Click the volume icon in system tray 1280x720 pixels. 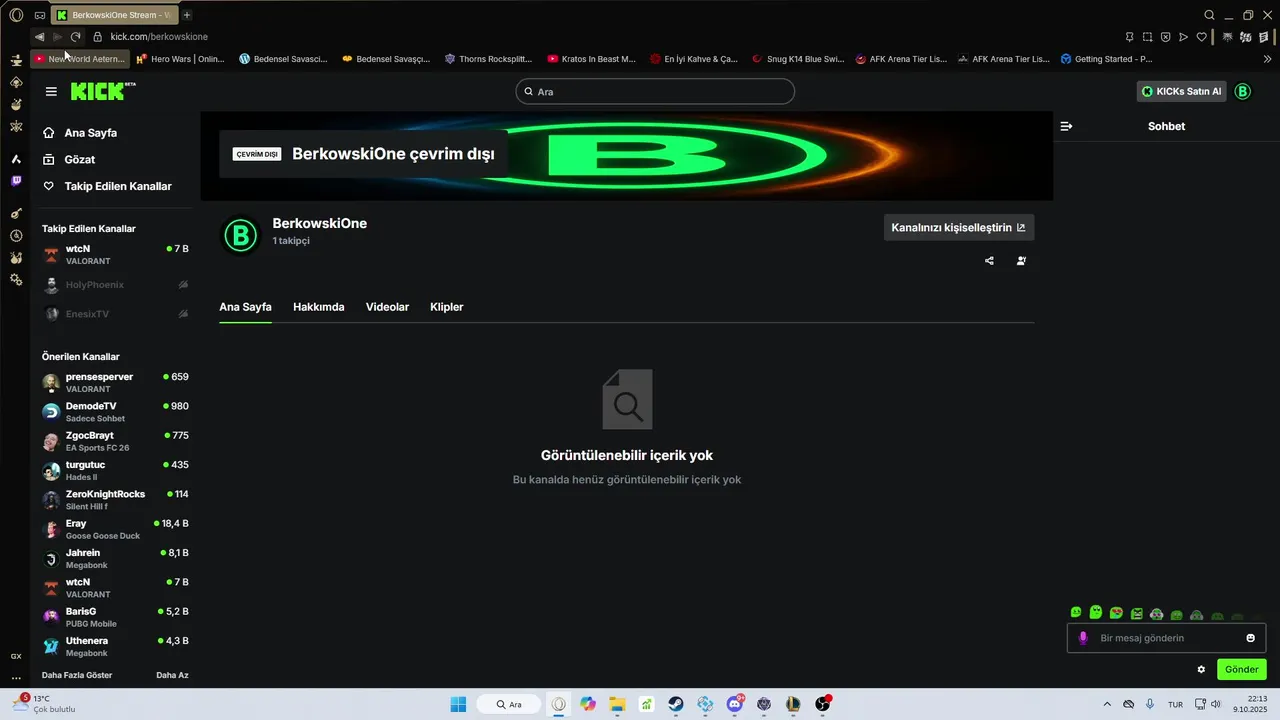click(x=1215, y=704)
